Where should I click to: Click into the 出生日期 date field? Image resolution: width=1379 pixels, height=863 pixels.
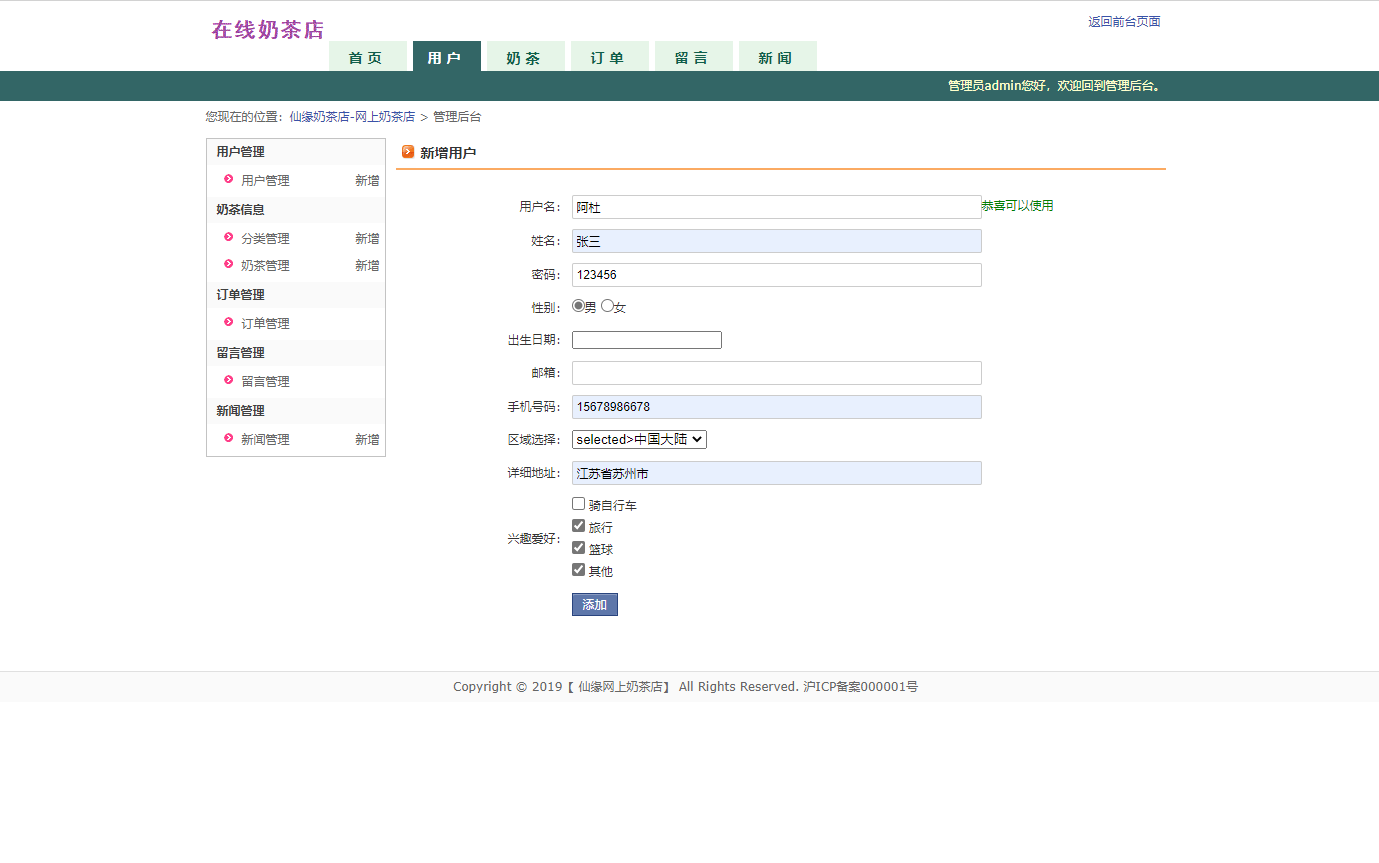tap(646, 340)
